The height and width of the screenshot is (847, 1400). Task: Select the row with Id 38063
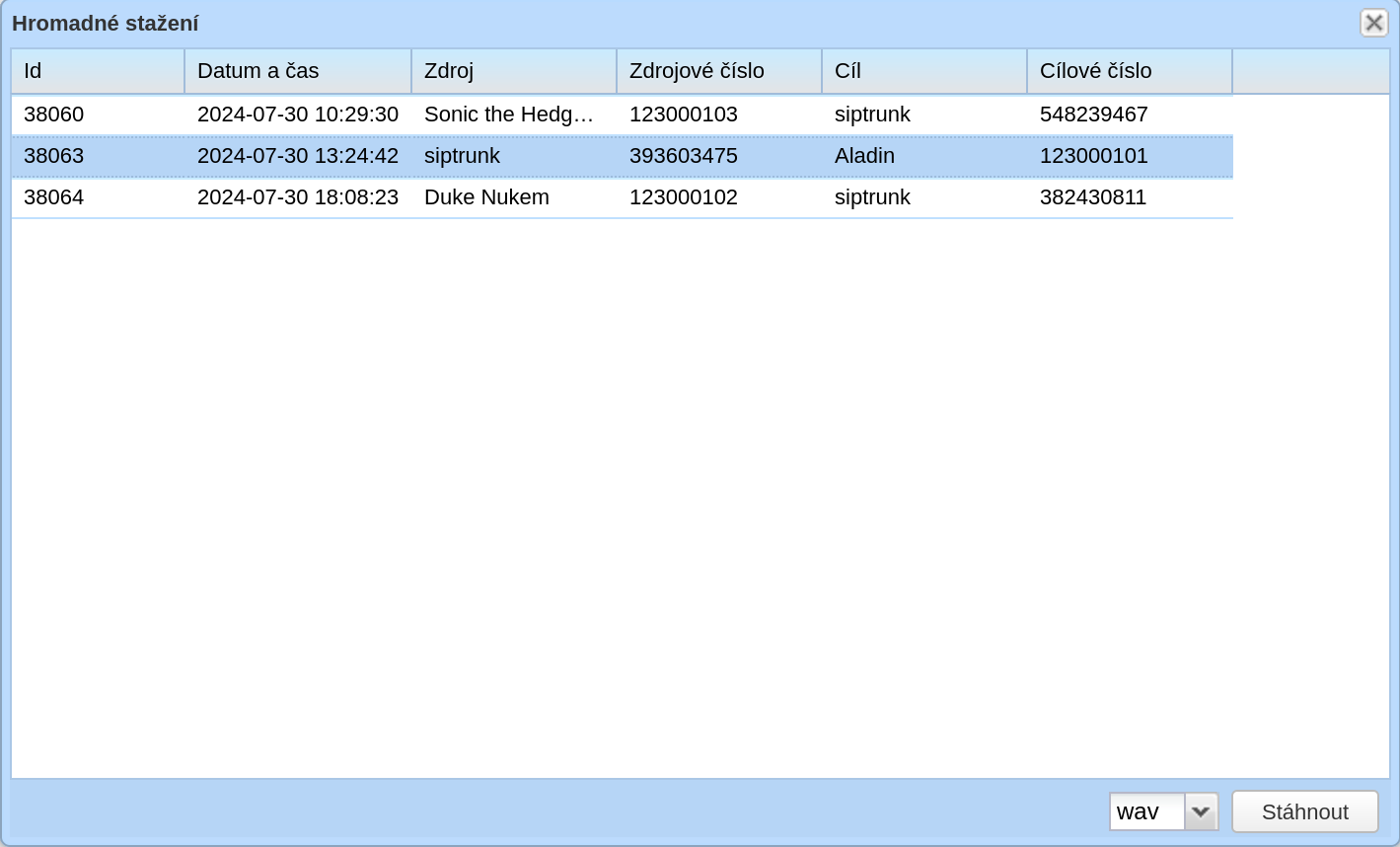623,156
